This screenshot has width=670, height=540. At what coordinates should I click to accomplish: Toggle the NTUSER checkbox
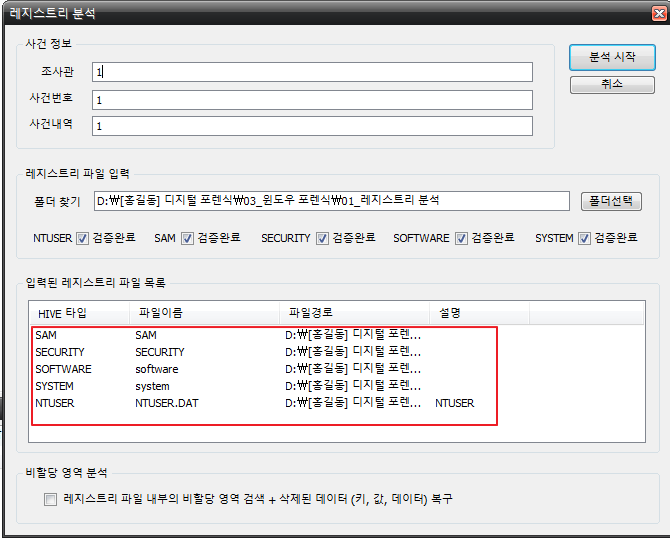[82, 238]
